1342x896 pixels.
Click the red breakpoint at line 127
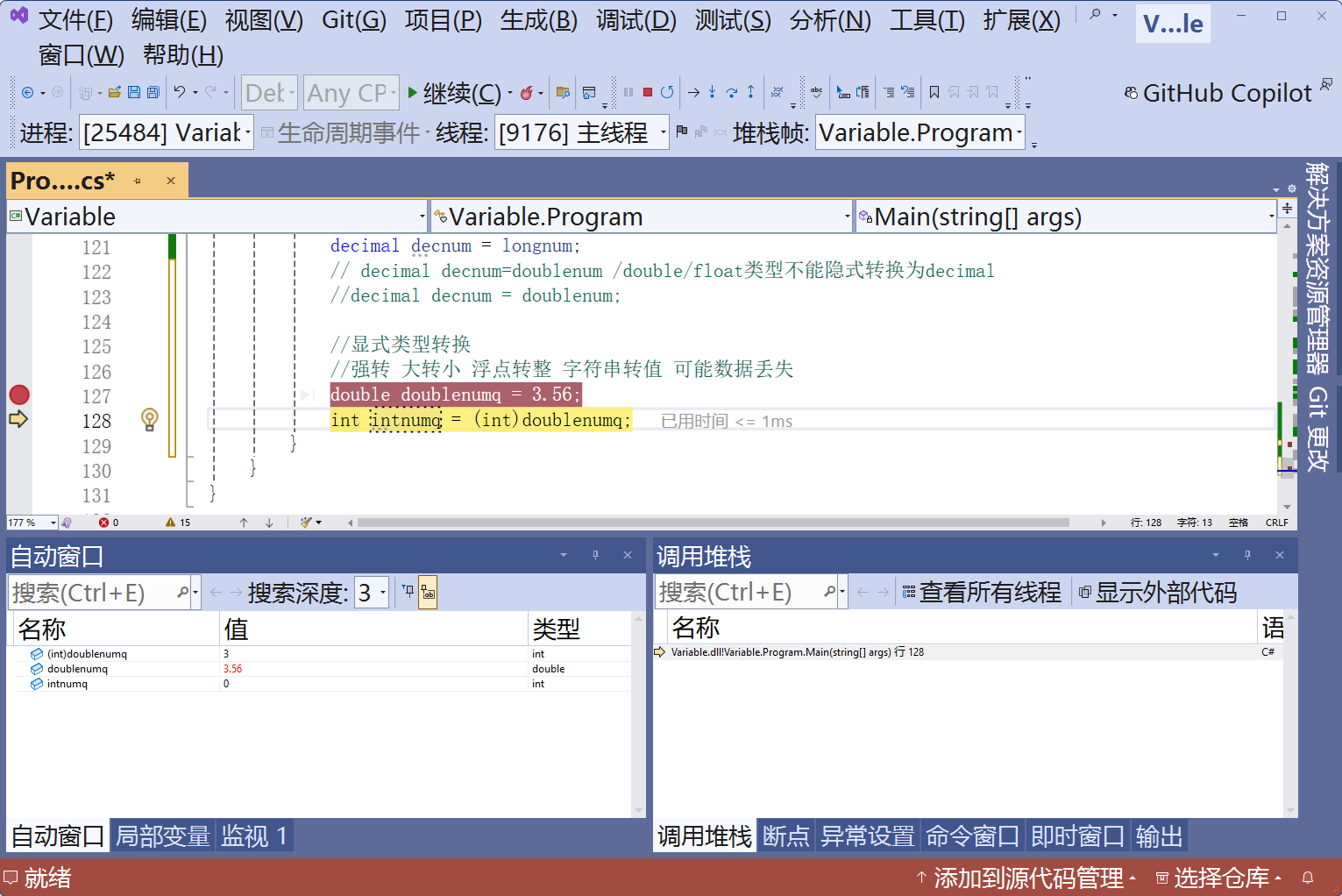coord(19,395)
